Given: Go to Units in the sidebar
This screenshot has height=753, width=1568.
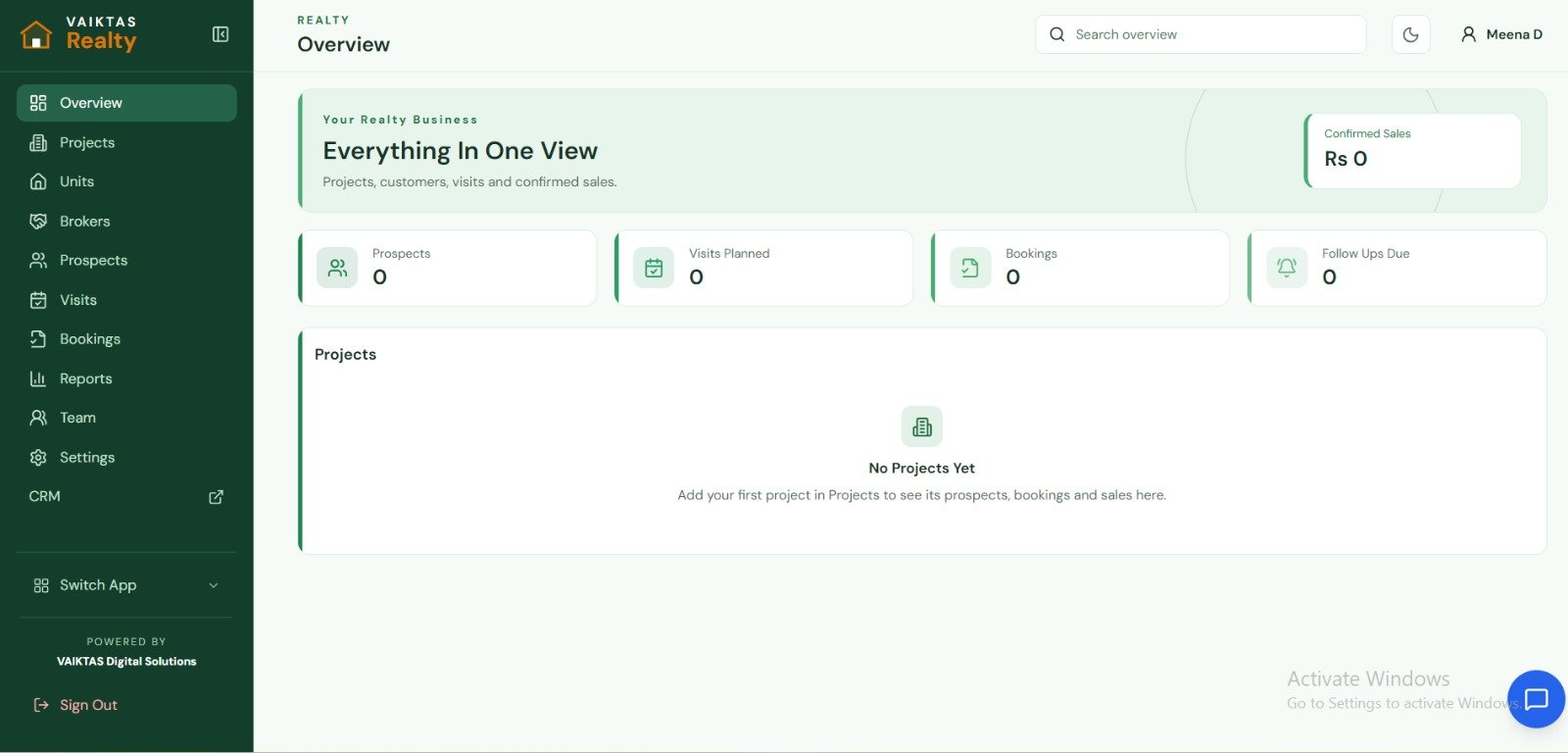Looking at the screenshot, I should (x=126, y=182).
